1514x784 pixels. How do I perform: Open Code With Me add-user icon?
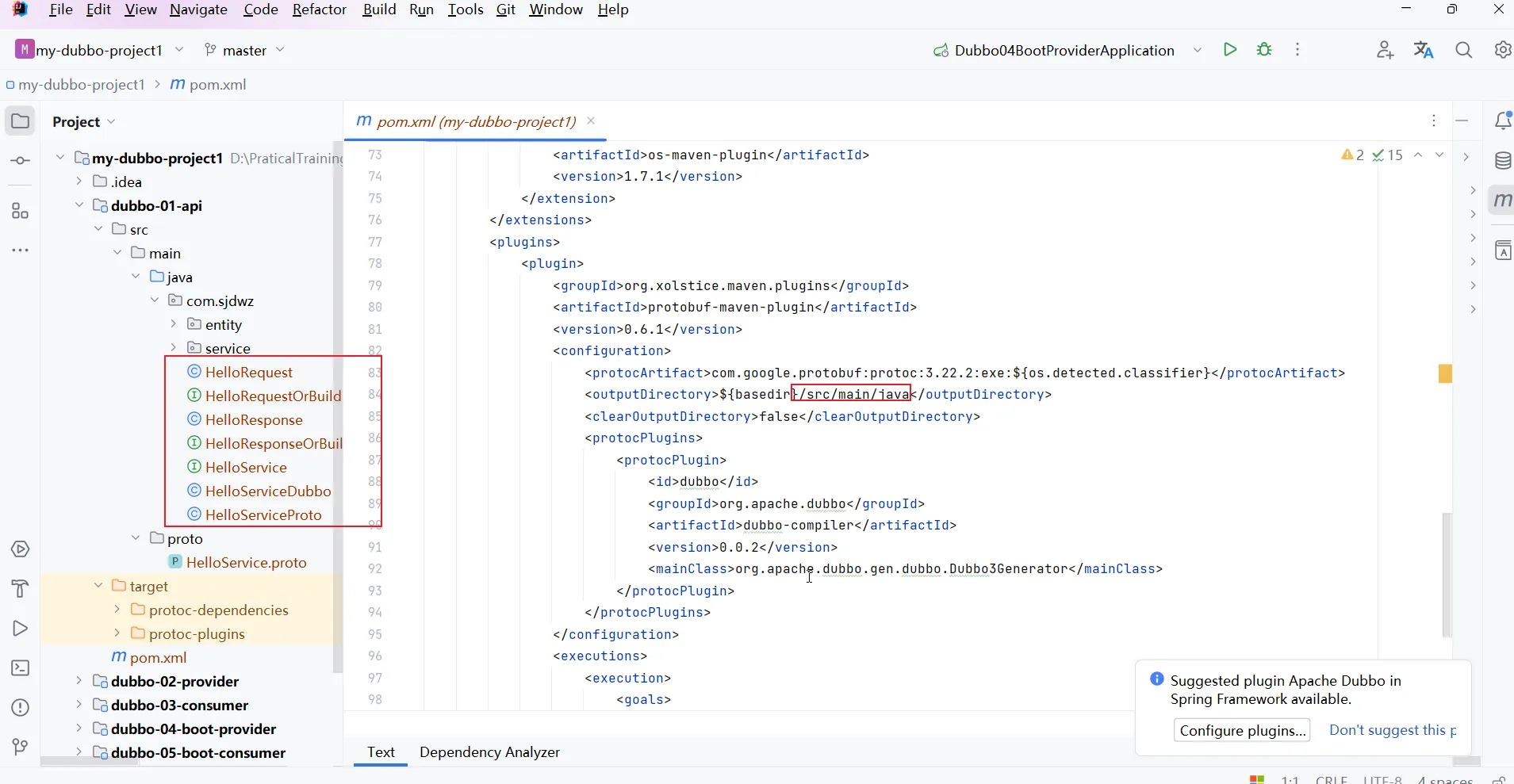(1386, 50)
